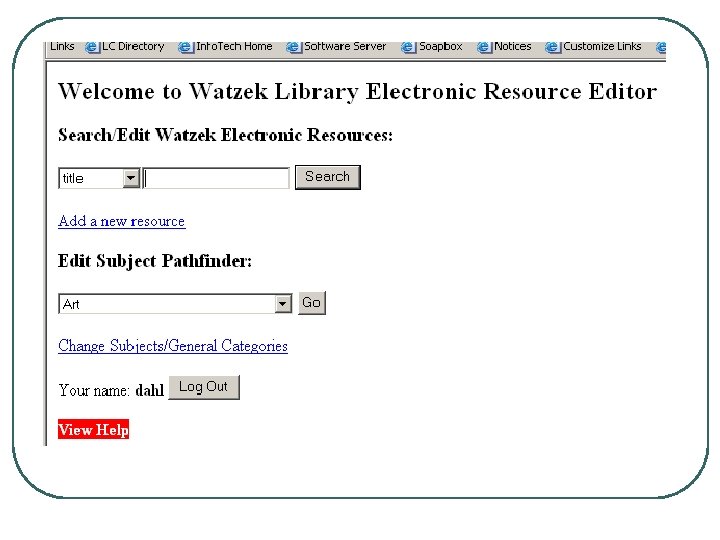Open the InfoTech Home shortcut
720x540 pixels.
tap(225, 46)
